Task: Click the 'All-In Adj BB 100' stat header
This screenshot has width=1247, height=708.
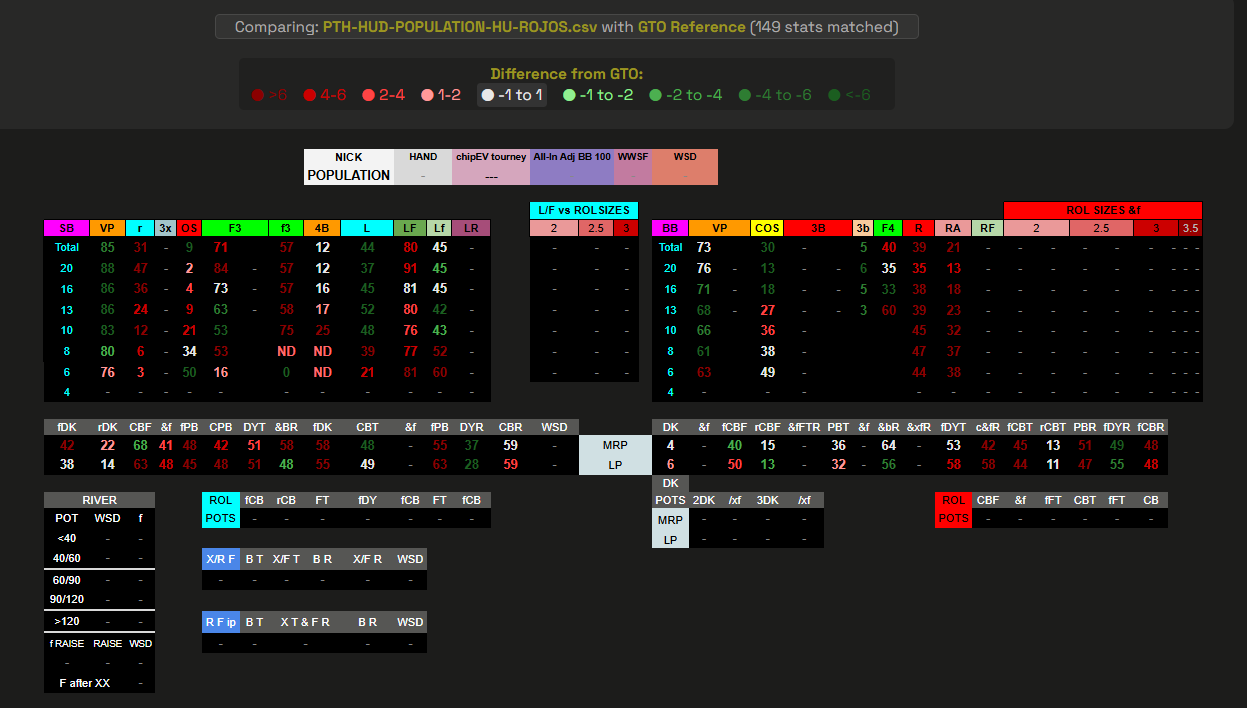Action: tap(571, 157)
